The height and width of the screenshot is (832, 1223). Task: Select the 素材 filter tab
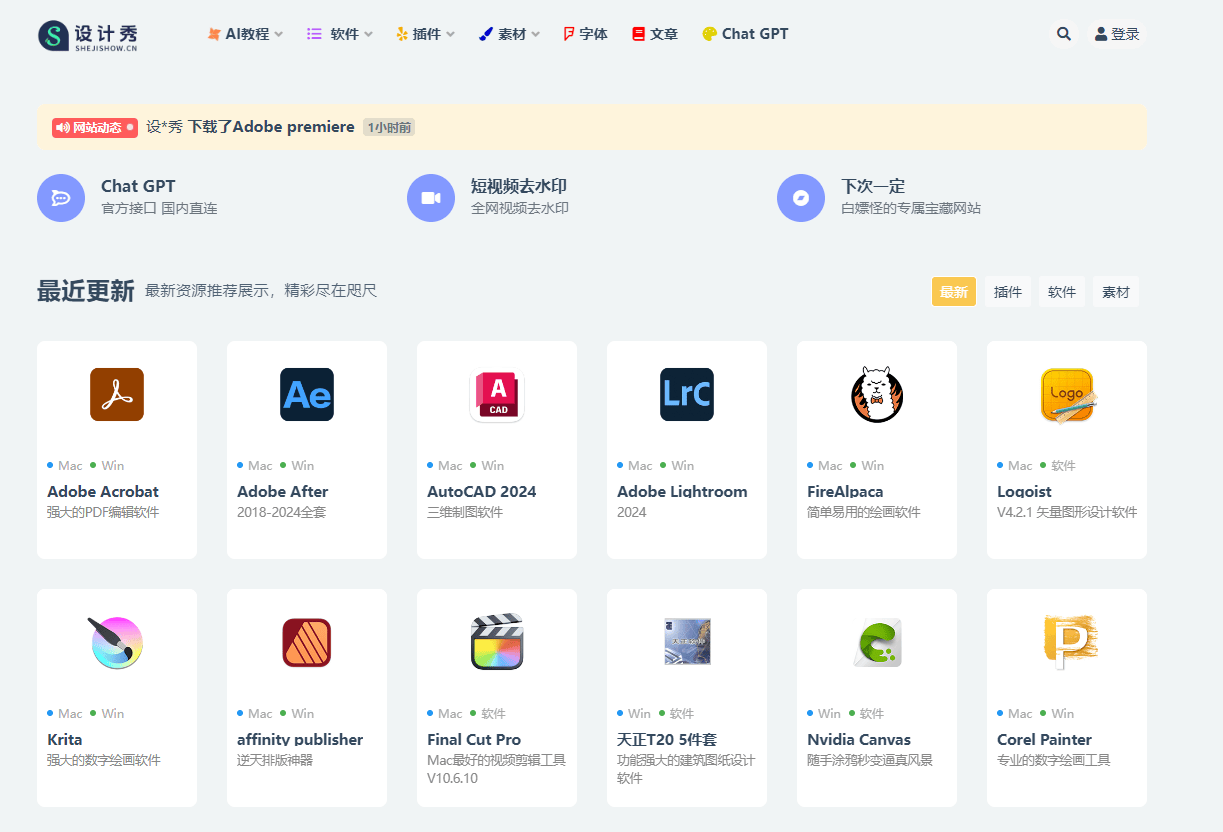(1115, 291)
